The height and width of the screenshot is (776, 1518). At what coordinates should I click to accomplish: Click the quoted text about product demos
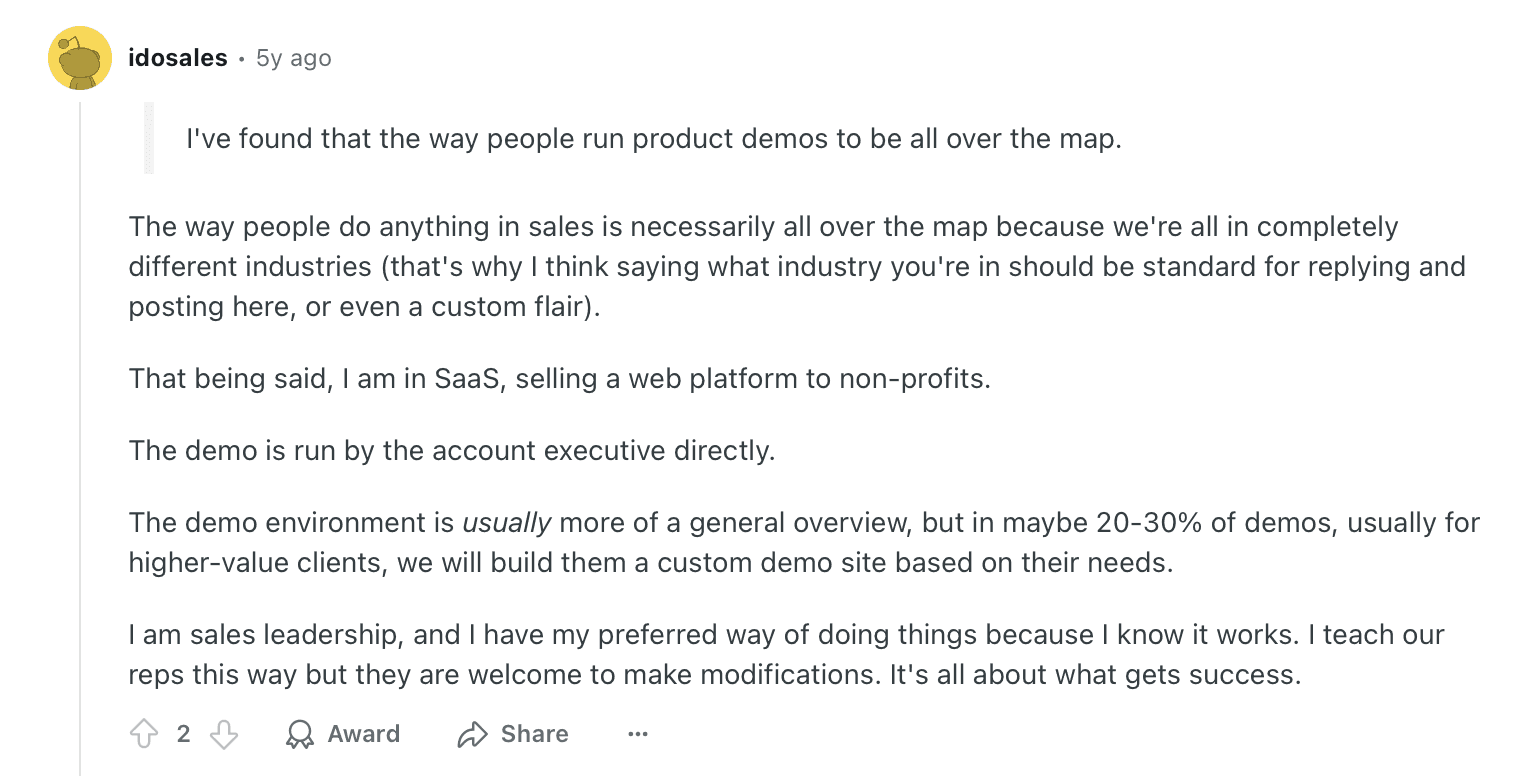coord(654,138)
